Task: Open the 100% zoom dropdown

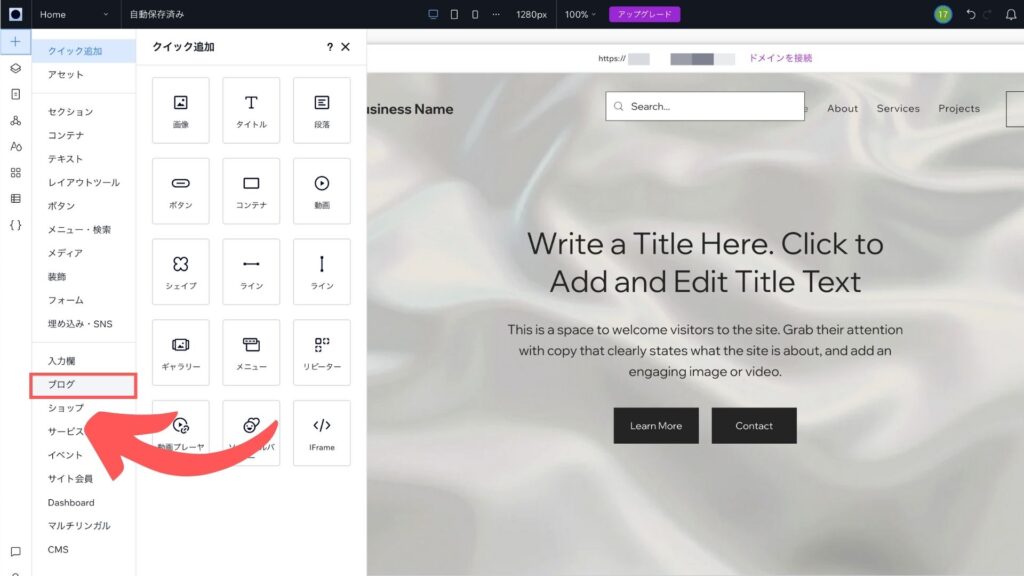Action: (x=580, y=14)
